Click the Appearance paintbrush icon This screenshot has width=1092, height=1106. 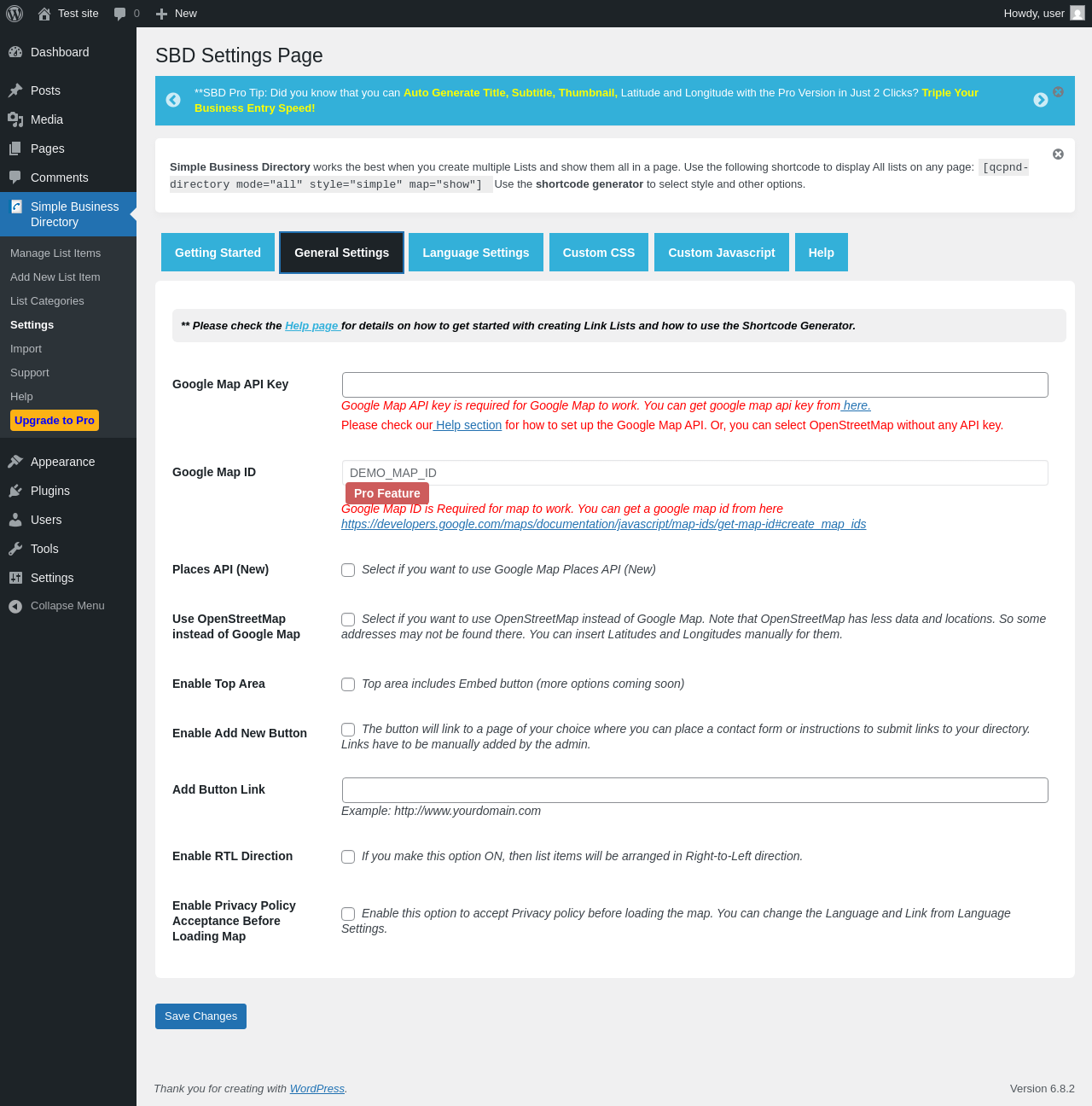point(15,462)
